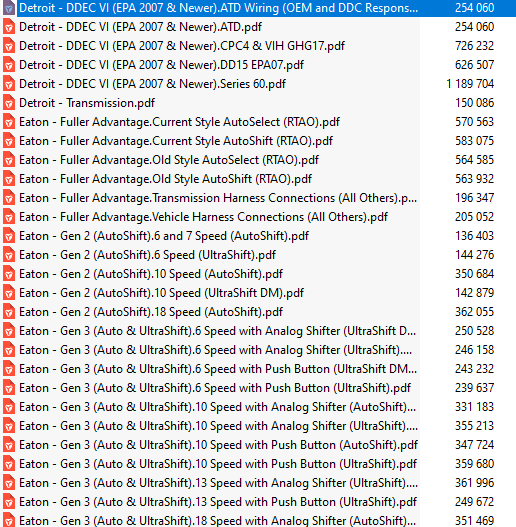Click the icon of the highlighted ATD Wiring file
This screenshot has width=516, height=527.
[x=9, y=8]
